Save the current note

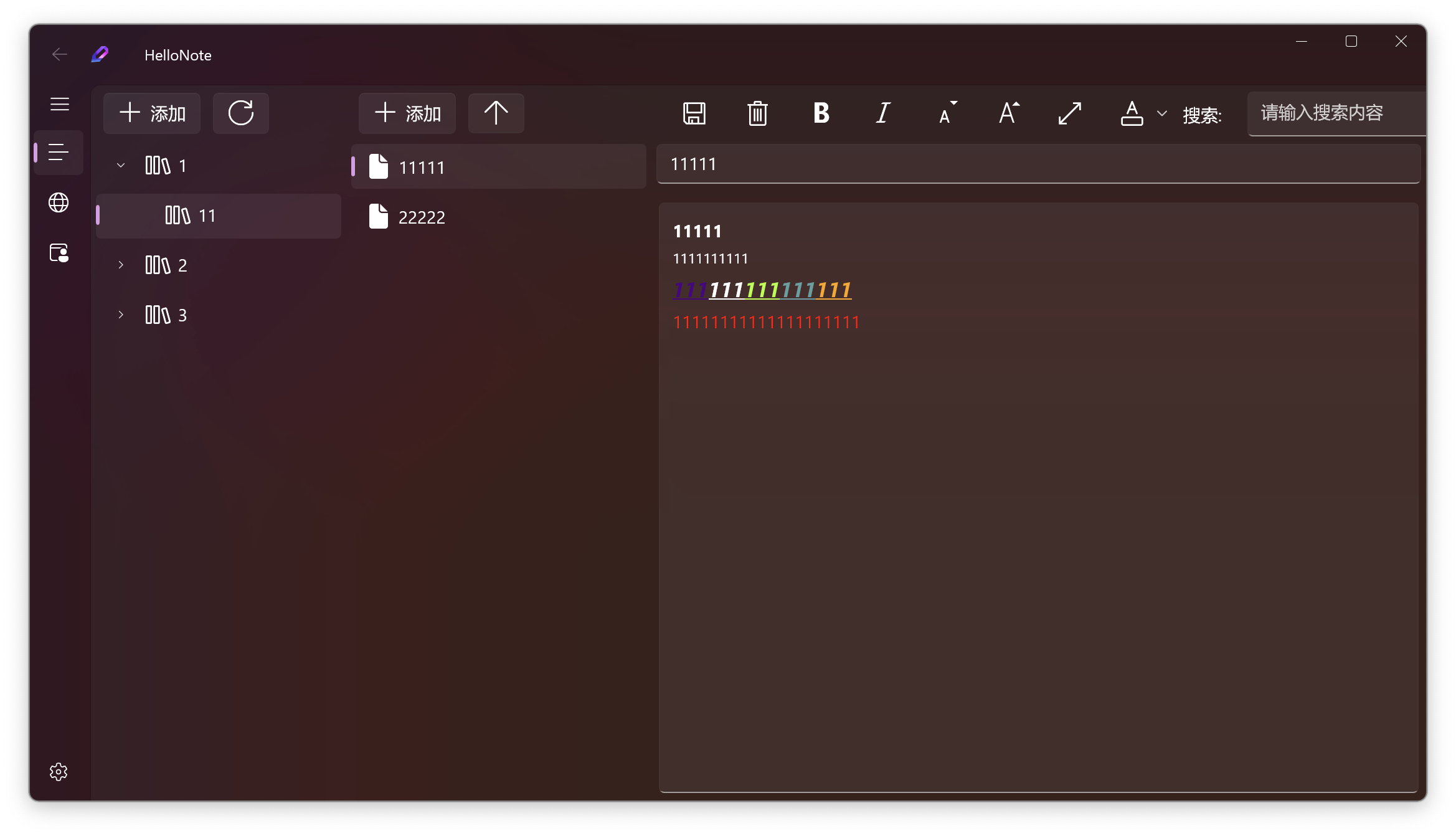695,113
